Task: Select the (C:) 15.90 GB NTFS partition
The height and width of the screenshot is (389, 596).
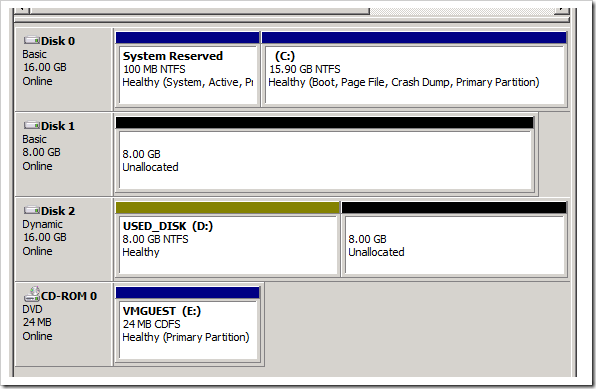Action: pyautogui.click(x=414, y=75)
